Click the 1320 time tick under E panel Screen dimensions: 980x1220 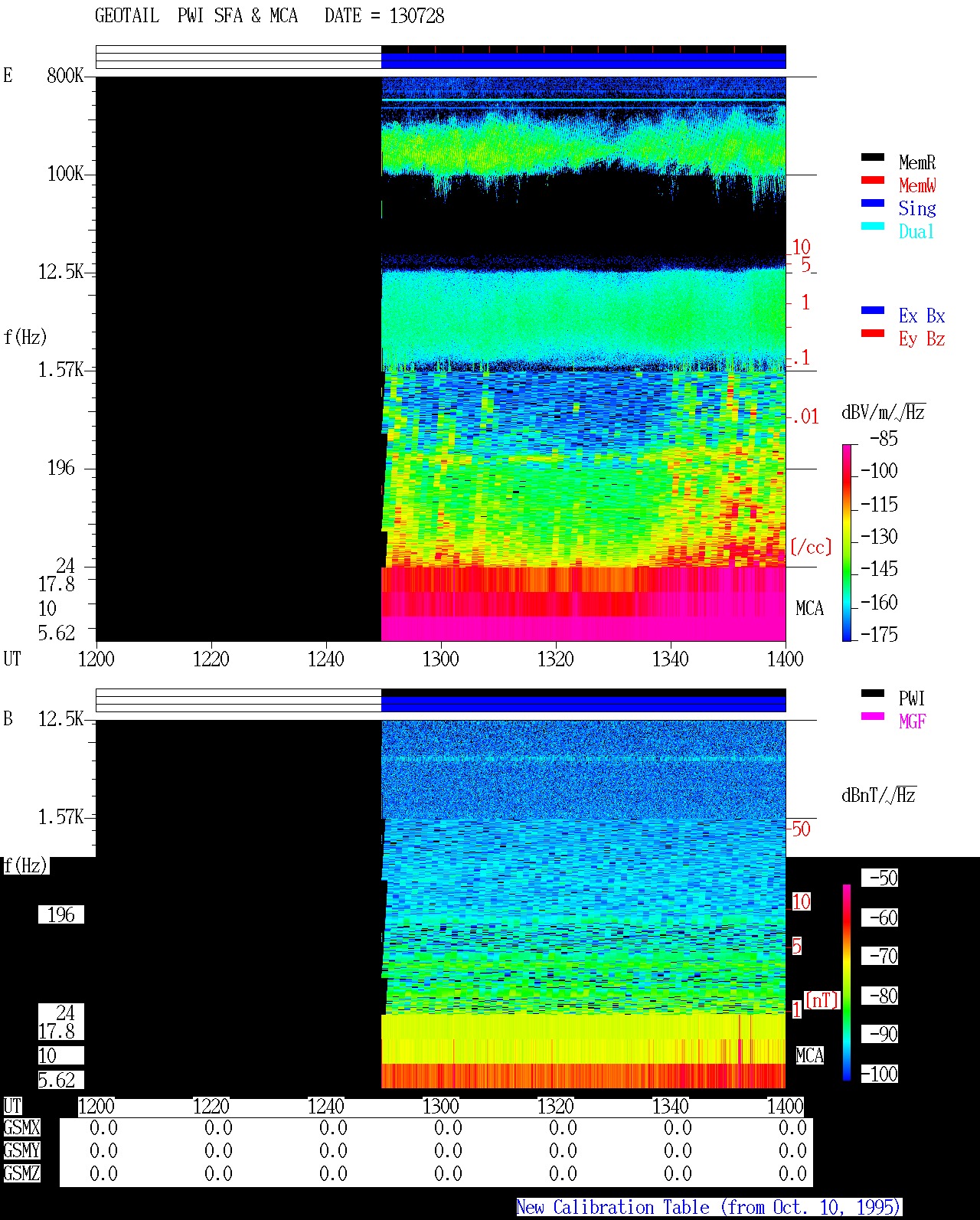click(x=555, y=659)
